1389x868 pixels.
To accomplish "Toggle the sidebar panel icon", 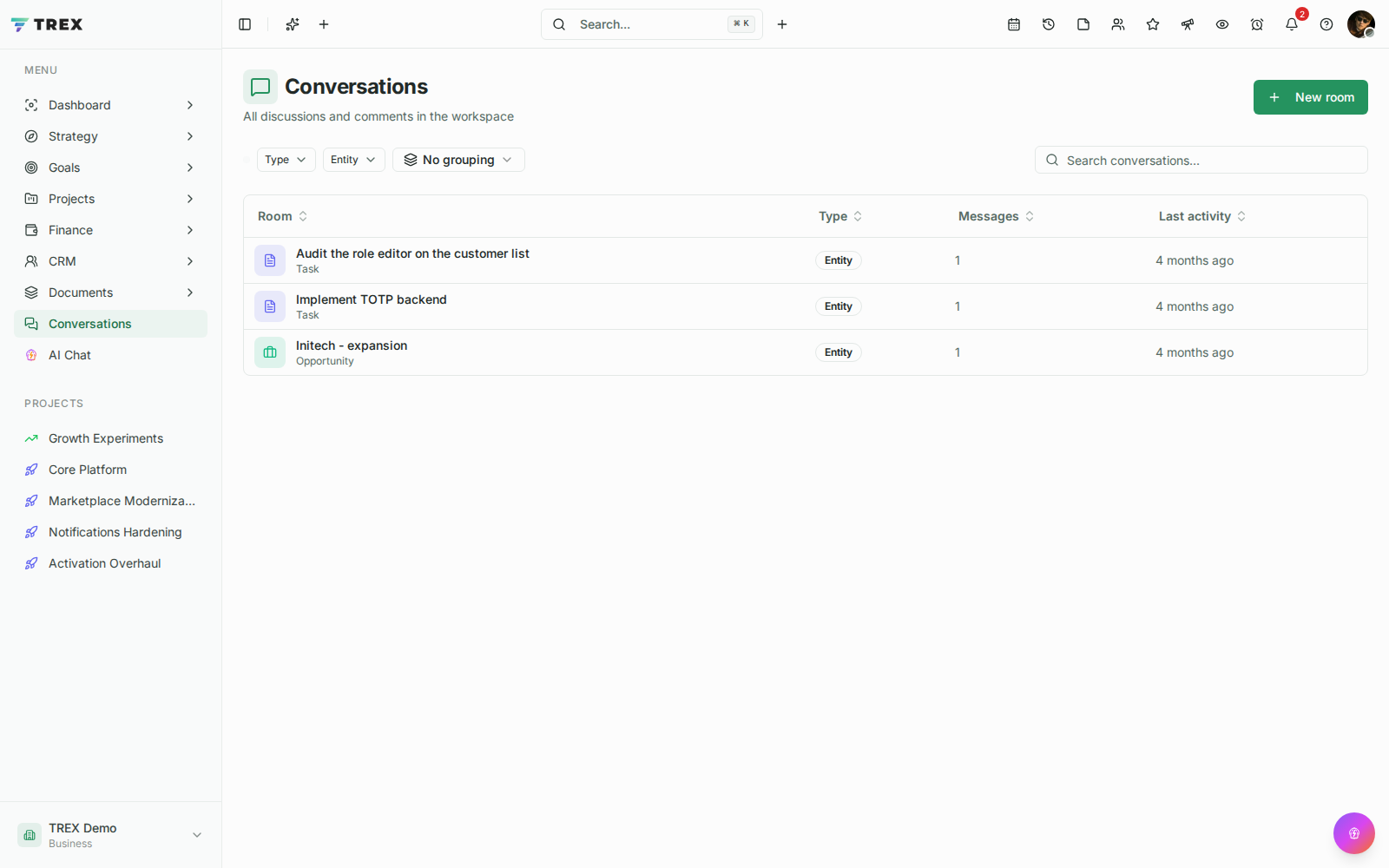I will pos(245,24).
